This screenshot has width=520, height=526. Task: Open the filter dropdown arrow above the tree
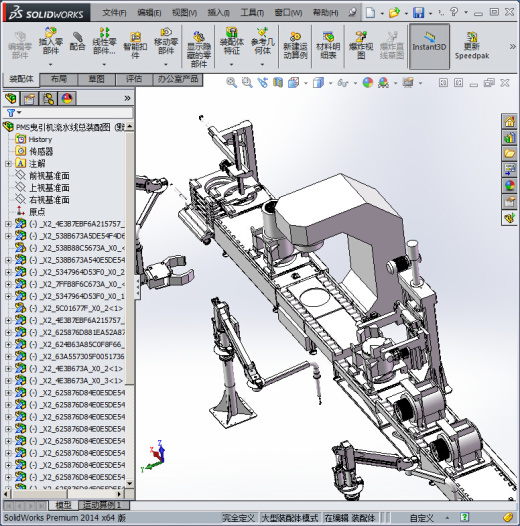(x=19, y=112)
